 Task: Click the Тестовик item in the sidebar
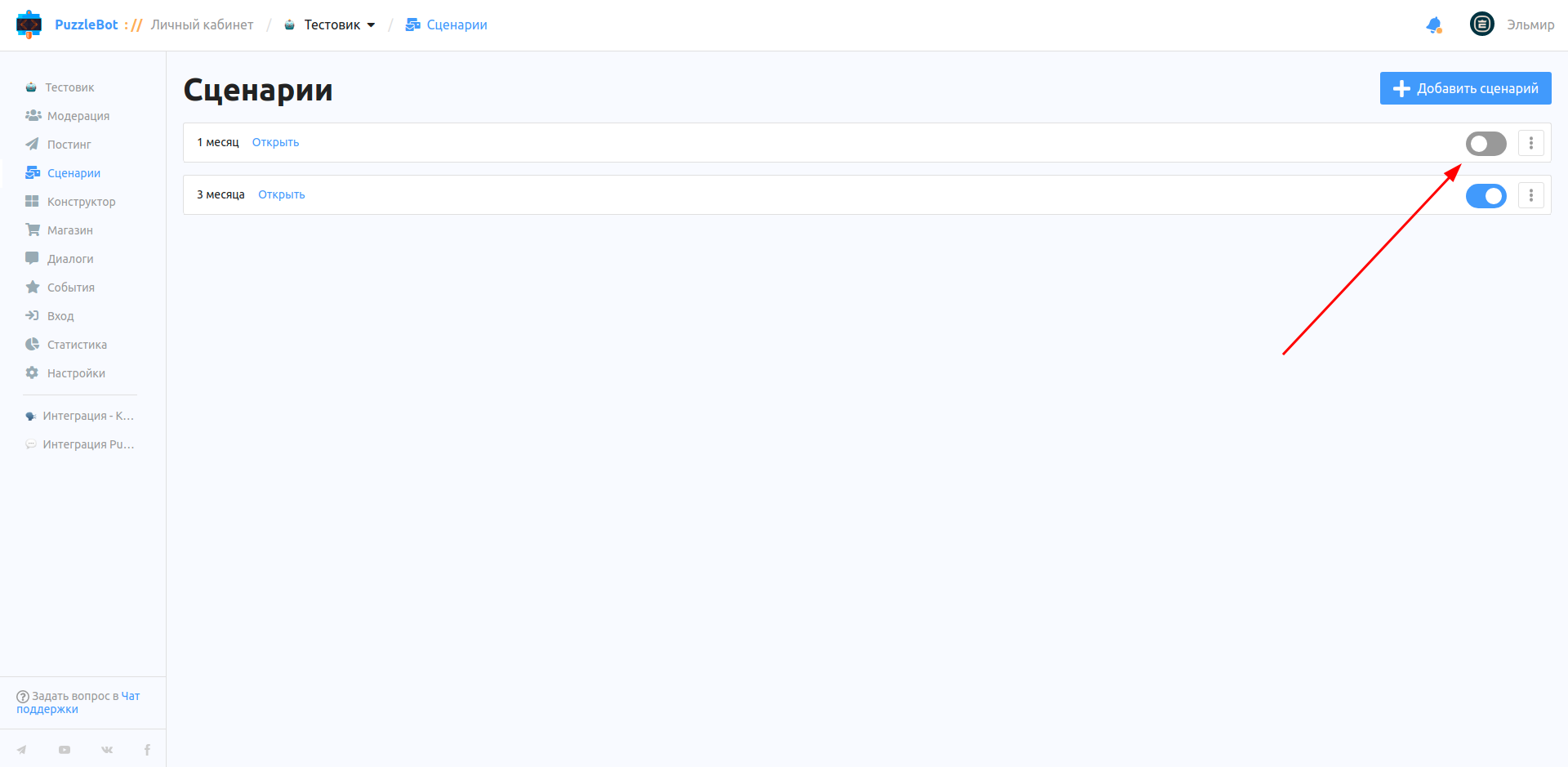(69, 87)
